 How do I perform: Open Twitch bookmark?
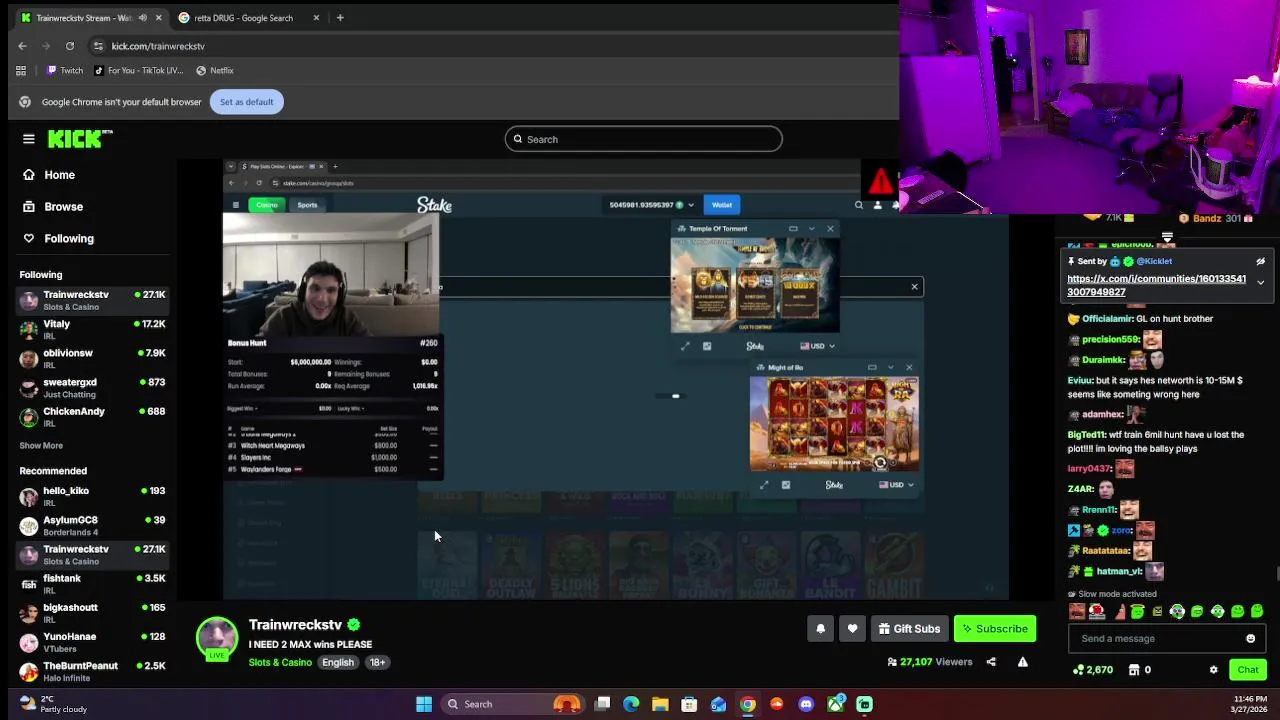coord(65,71)
